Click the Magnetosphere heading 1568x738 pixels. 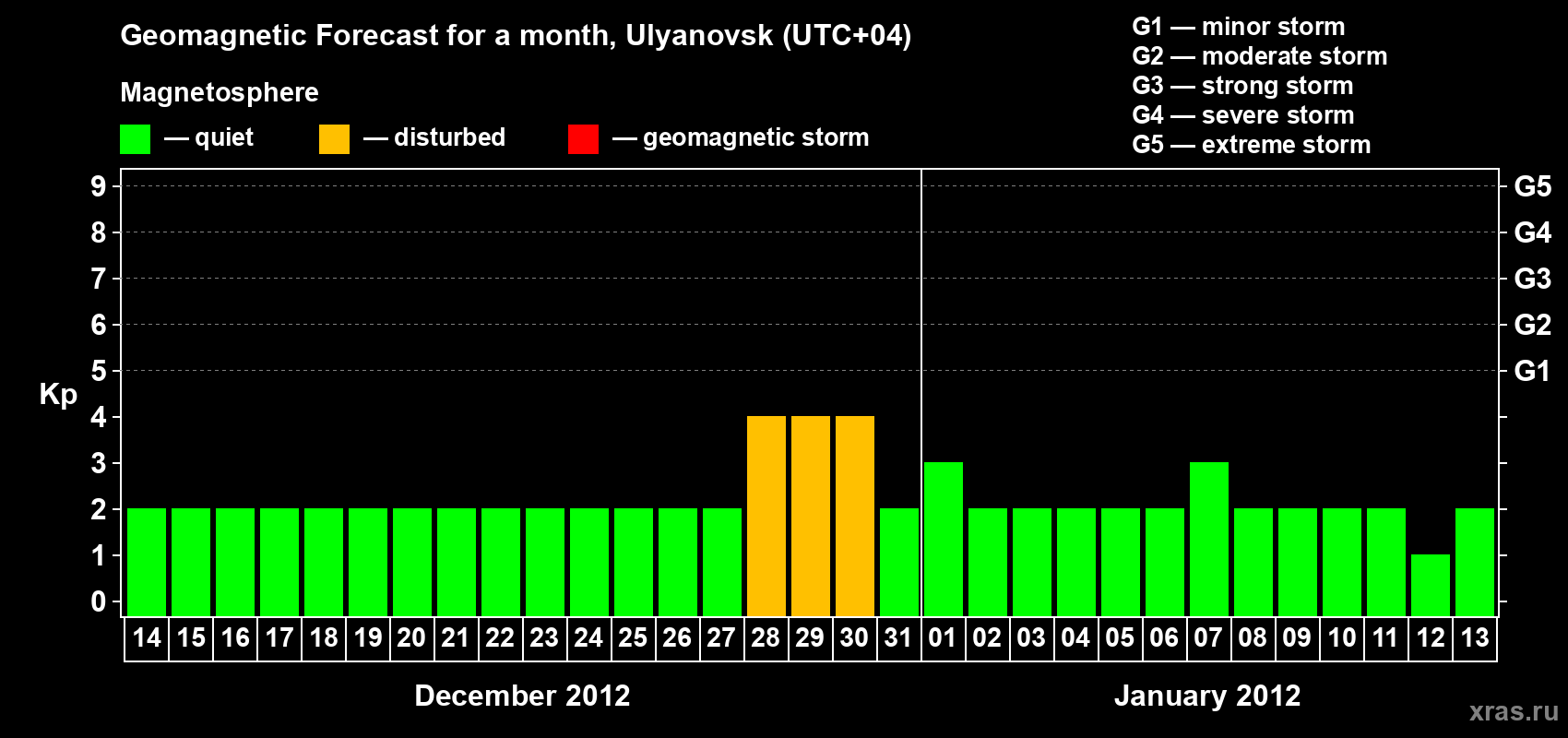point(220,93)
